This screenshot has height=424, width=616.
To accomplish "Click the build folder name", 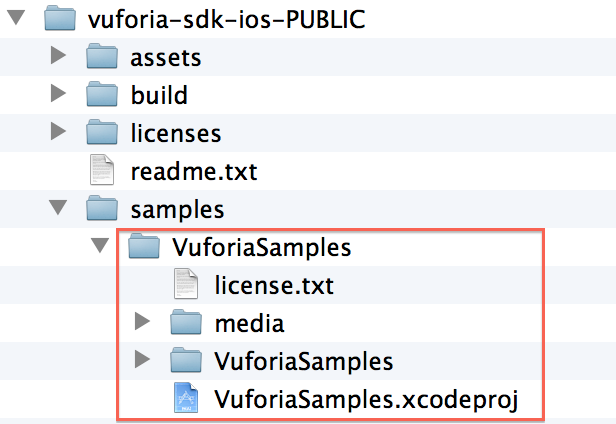I will [x=159, y=95].
